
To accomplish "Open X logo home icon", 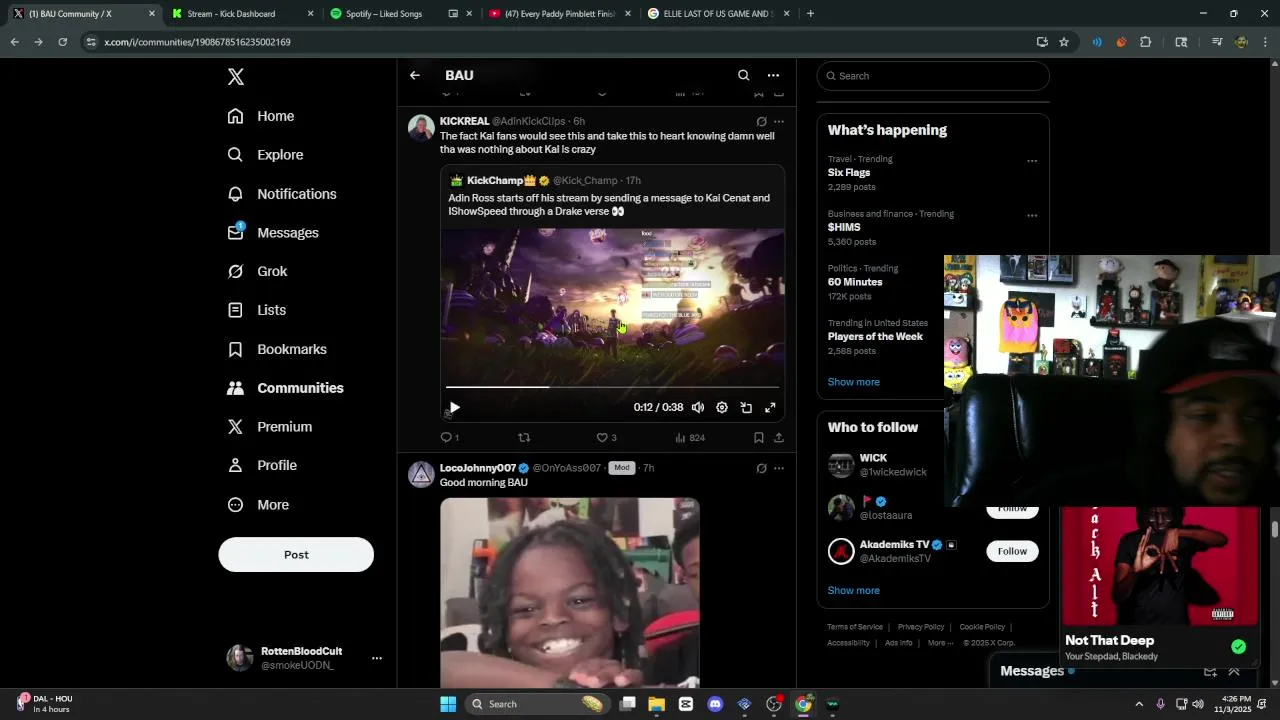I will [236, 77].
